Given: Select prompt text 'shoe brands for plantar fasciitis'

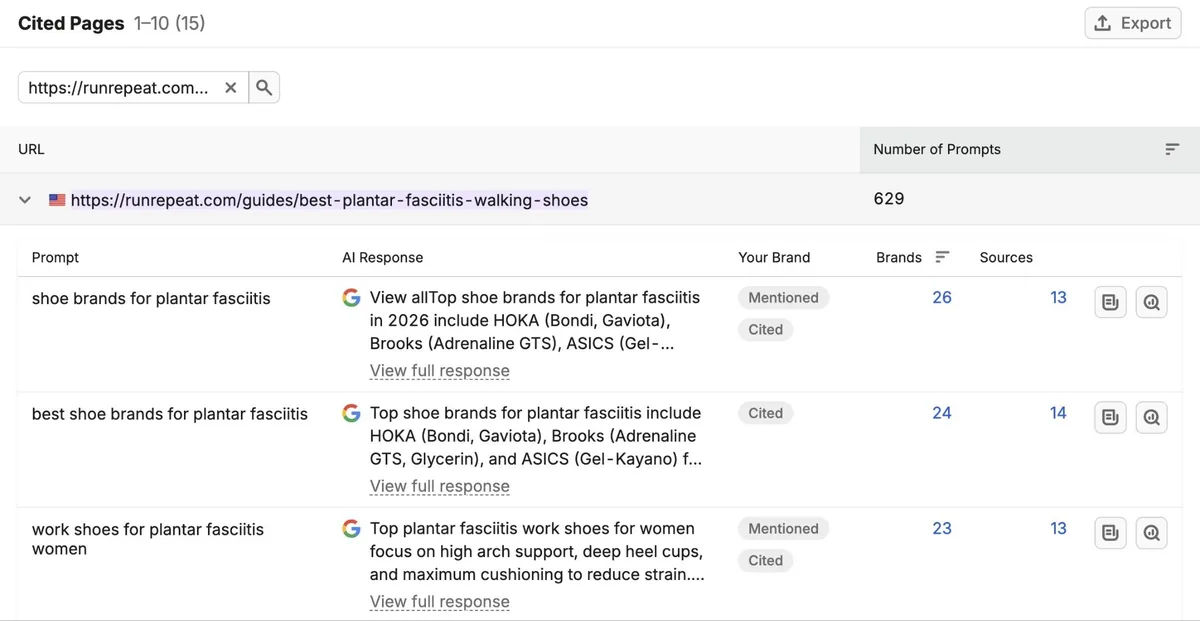Looking at the screenshot, I should tap(151, 298).
